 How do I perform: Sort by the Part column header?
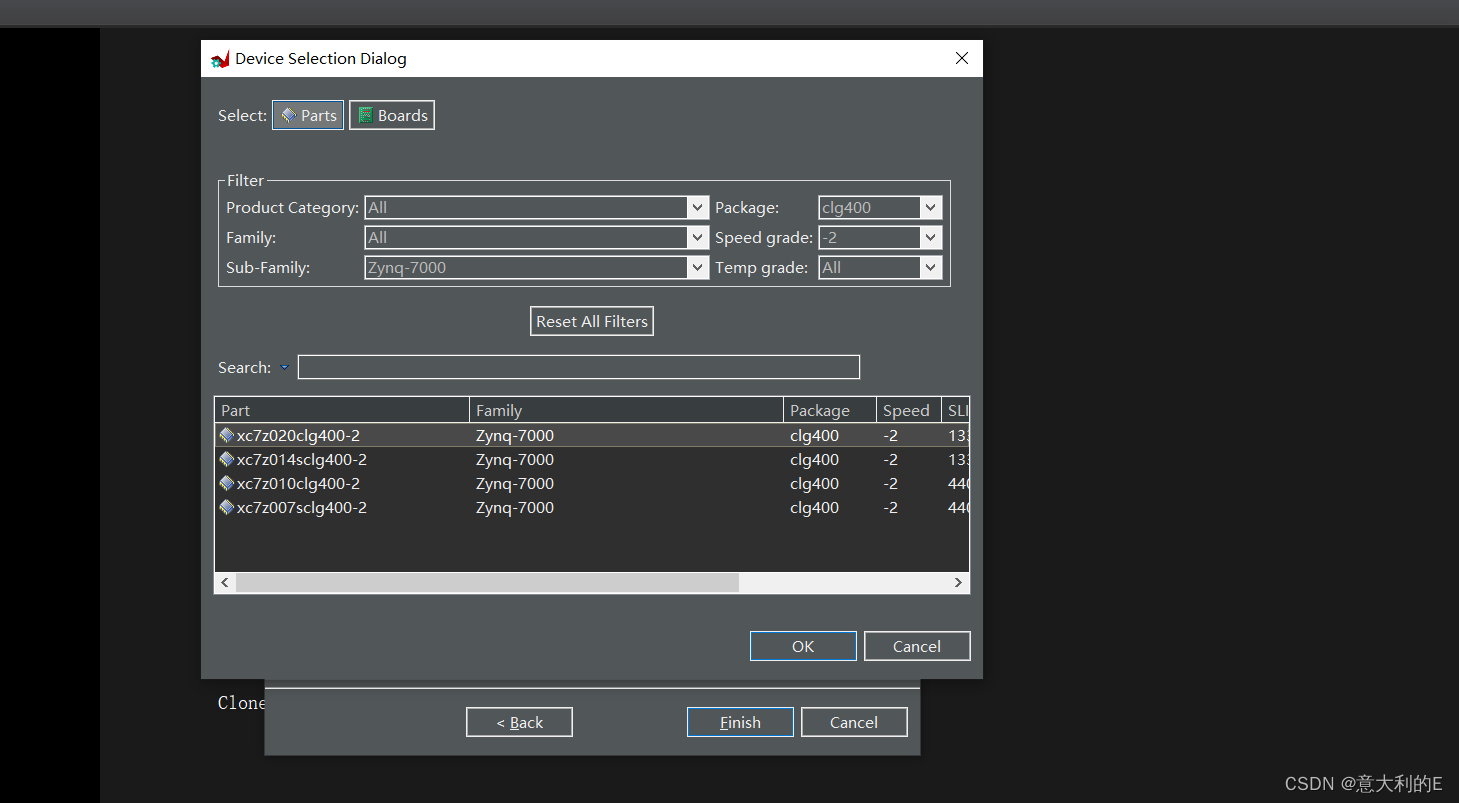pyautogui.click(x=342, y=410)
